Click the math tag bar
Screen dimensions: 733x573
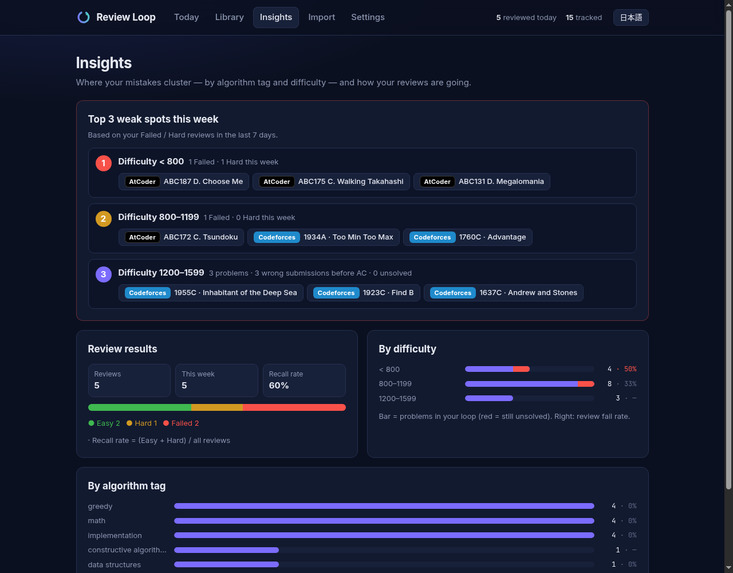(384, 521)
